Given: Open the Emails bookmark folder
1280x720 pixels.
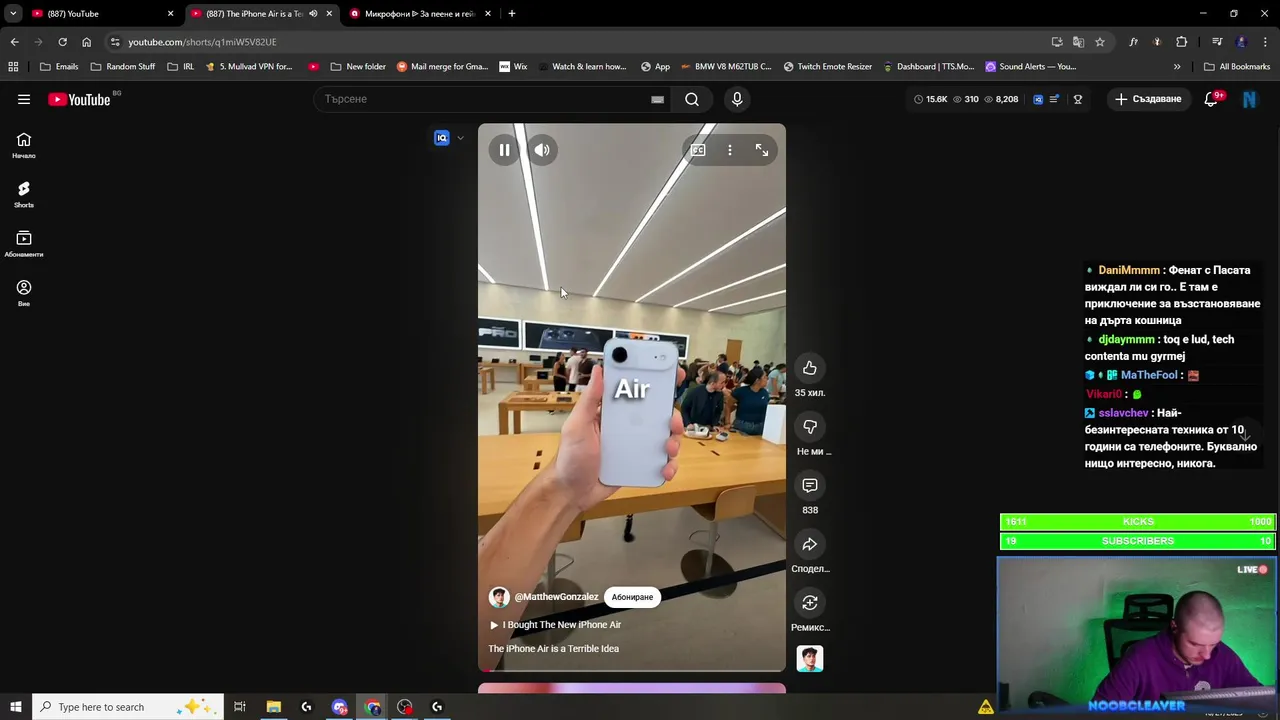Looking at the screenshot, I should coord(59,67).
